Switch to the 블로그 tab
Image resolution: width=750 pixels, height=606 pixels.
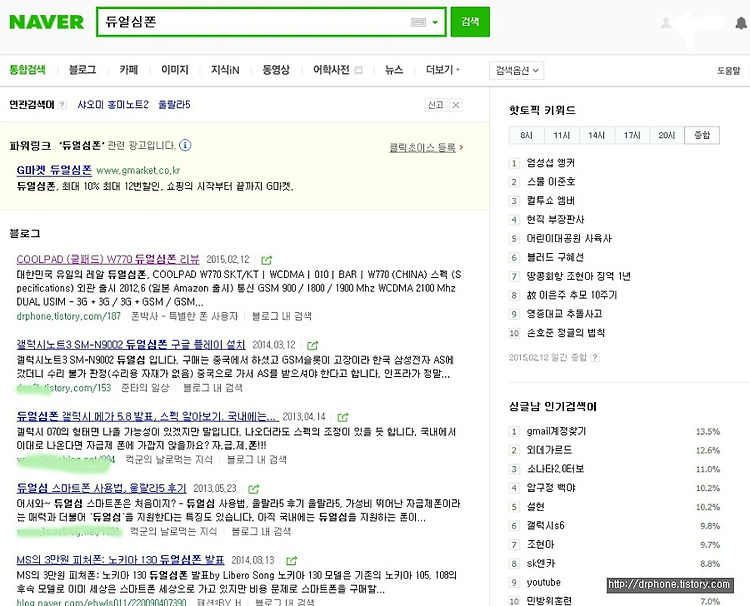(x=82, y=70)
